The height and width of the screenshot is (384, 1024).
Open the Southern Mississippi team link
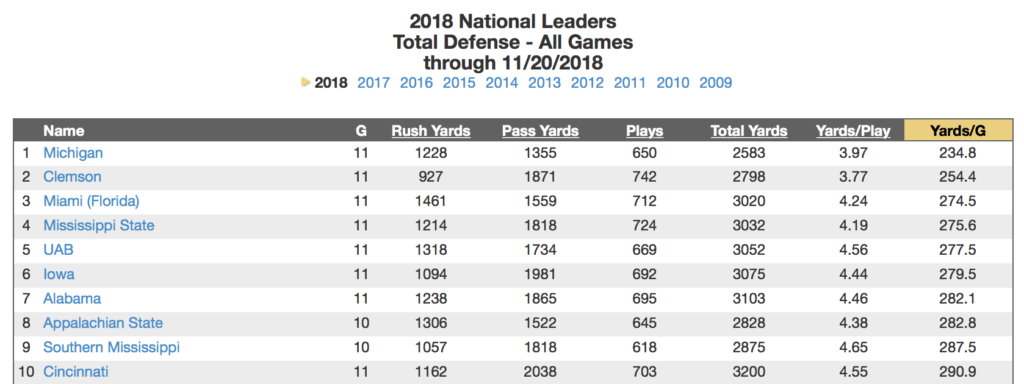pyautogui.click(x=112, y=347)
